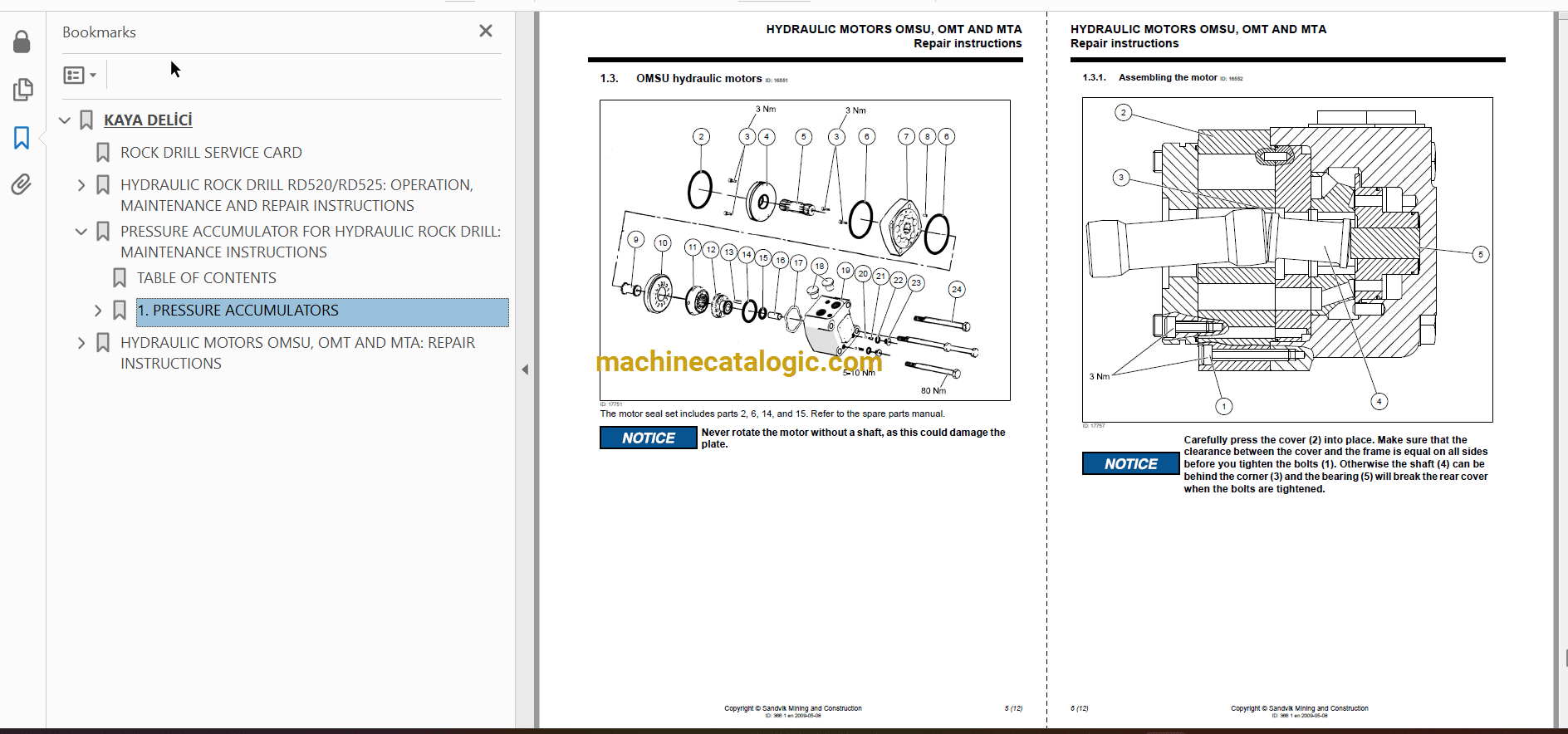Screen dimensions: 1568x734
Task: Open the attachments paperclip icon
Action: click(x=22, y=183)
